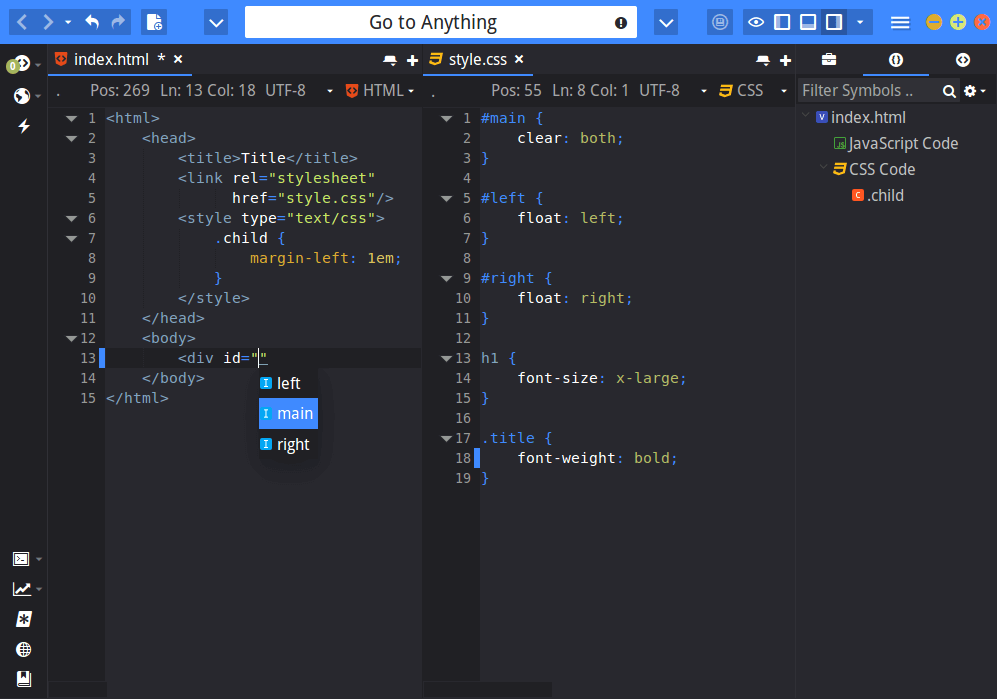This screenshot has height=699, width=997.
Task: Click the undo icon in toolbar
Action: pyautogui.click(x=92, y=22)
